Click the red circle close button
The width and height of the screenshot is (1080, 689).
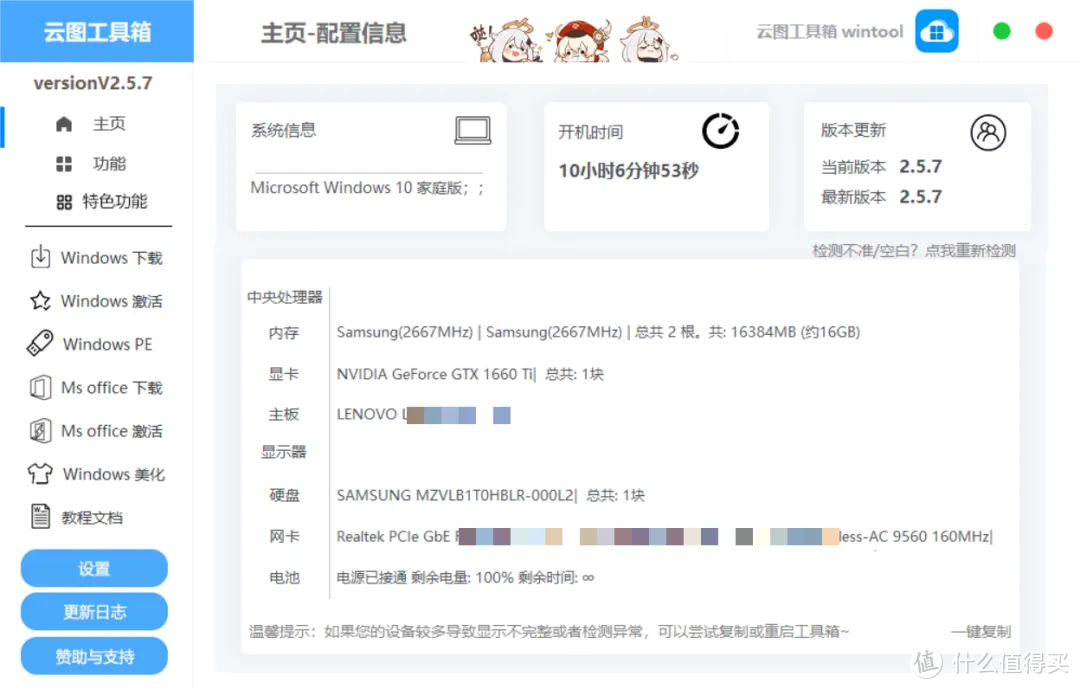[1044, 31]
